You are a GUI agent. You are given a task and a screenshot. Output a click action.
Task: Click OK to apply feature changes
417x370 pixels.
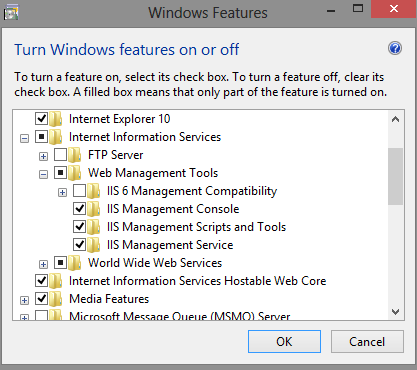click(x=284, y=342)
